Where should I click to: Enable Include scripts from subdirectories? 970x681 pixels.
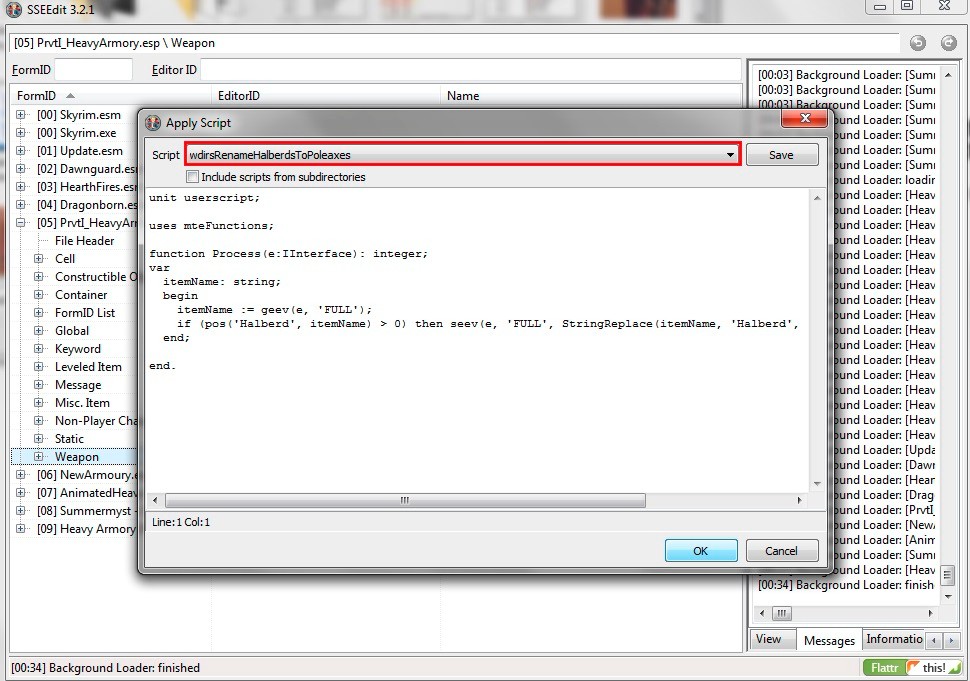tap(193, 177)
